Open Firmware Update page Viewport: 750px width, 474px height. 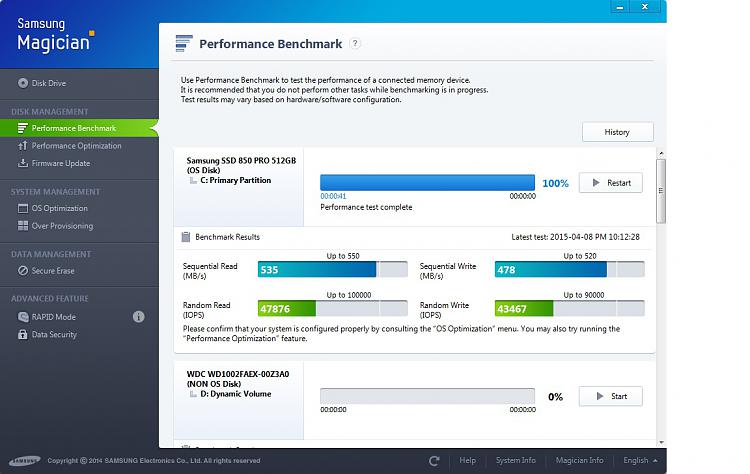(61, 164)
